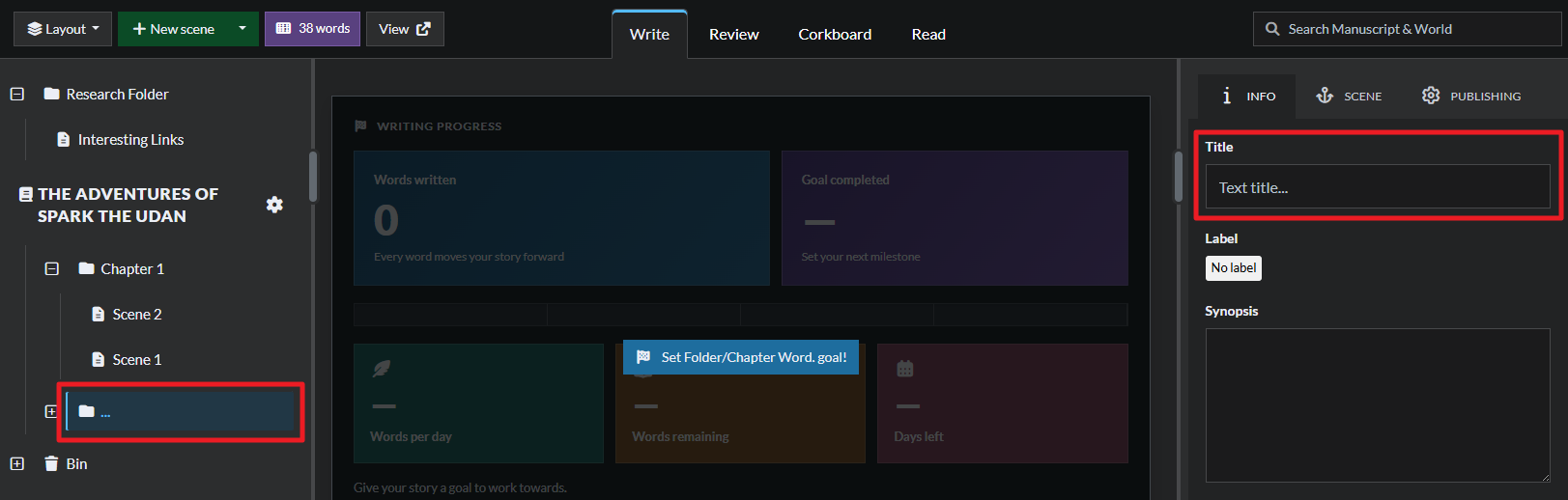Click the Layout stack icon
This screenshot has width=1568, height=500.
click(x=35, y=29)
